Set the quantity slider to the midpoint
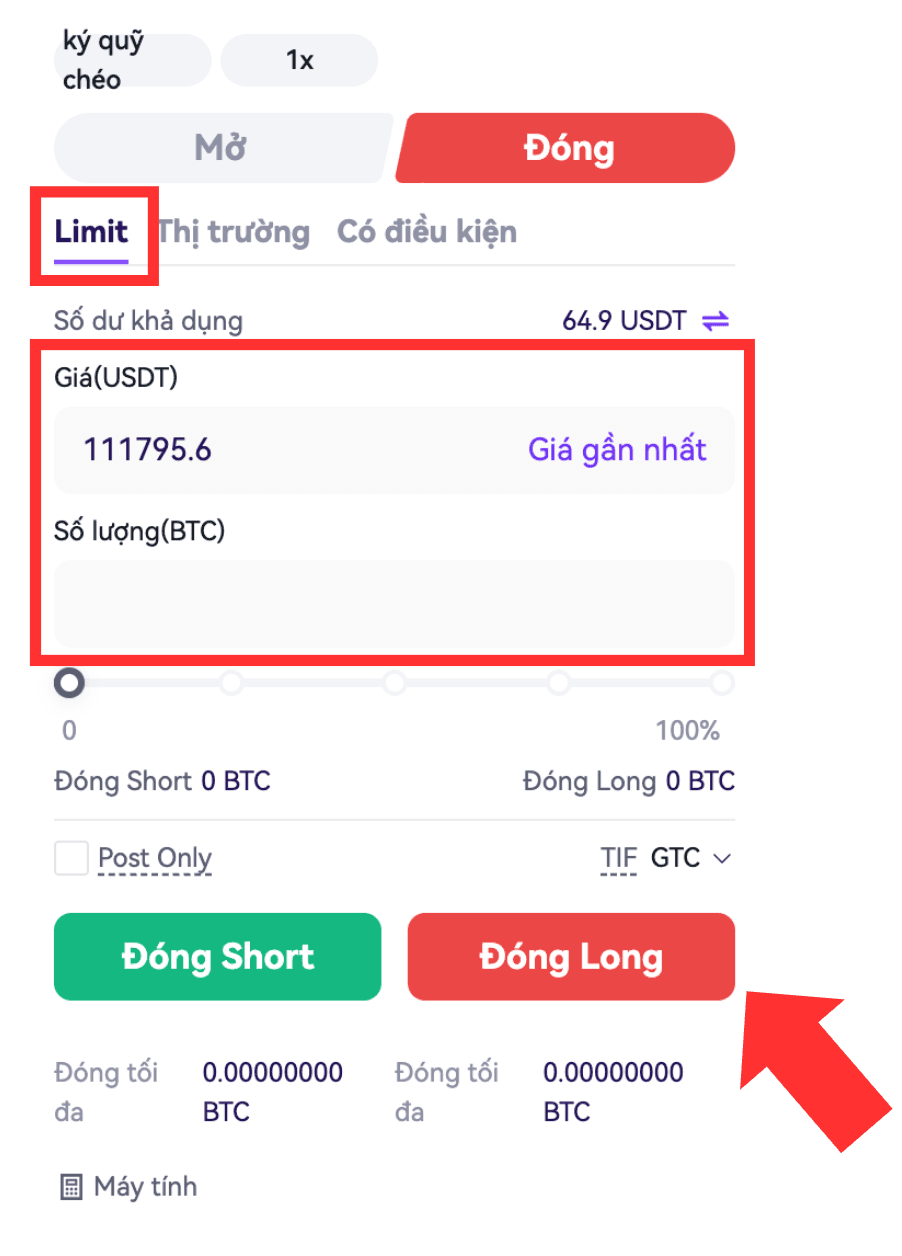Screen dimensions: 902x1256 click(x=395, y=683)
